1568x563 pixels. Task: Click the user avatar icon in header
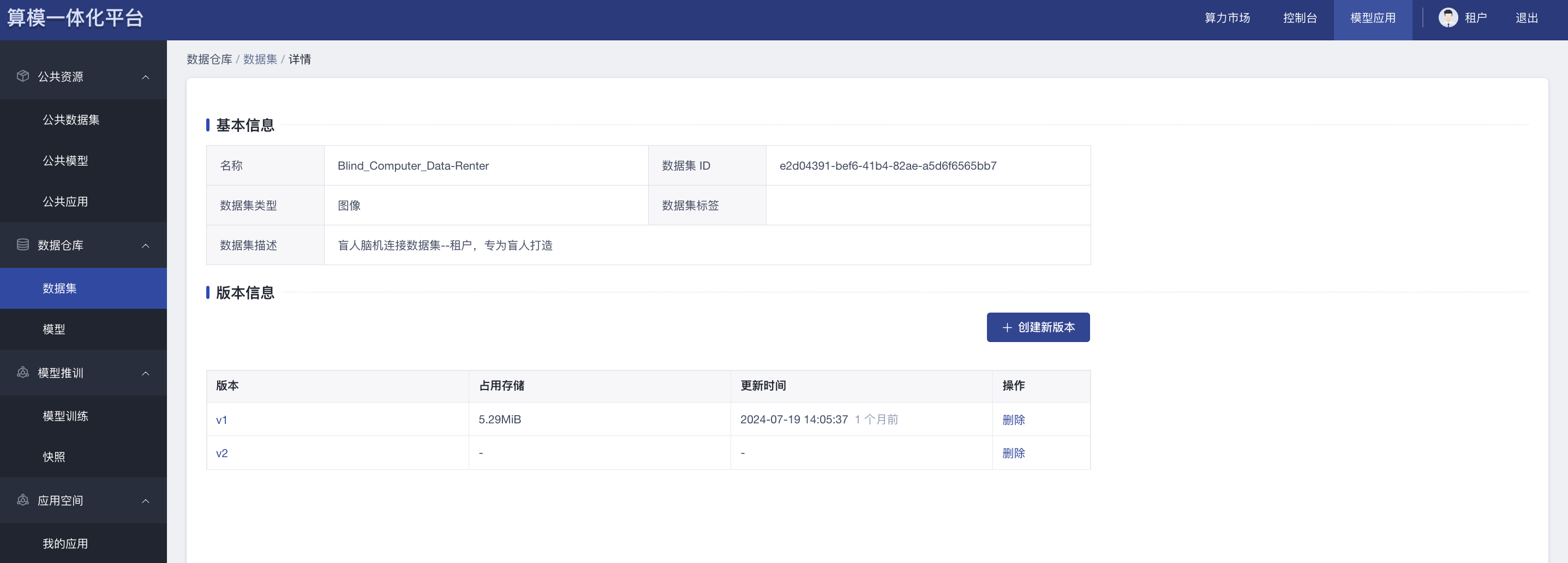click(x=1447, y=17)
